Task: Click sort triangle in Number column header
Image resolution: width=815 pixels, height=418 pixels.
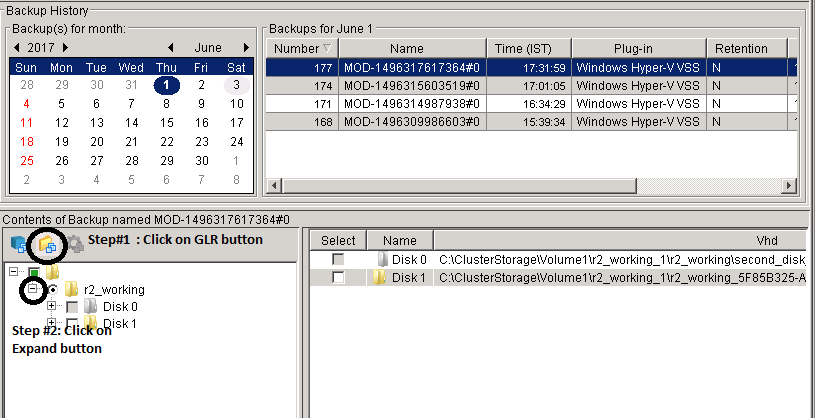Action: coord(327,48)
